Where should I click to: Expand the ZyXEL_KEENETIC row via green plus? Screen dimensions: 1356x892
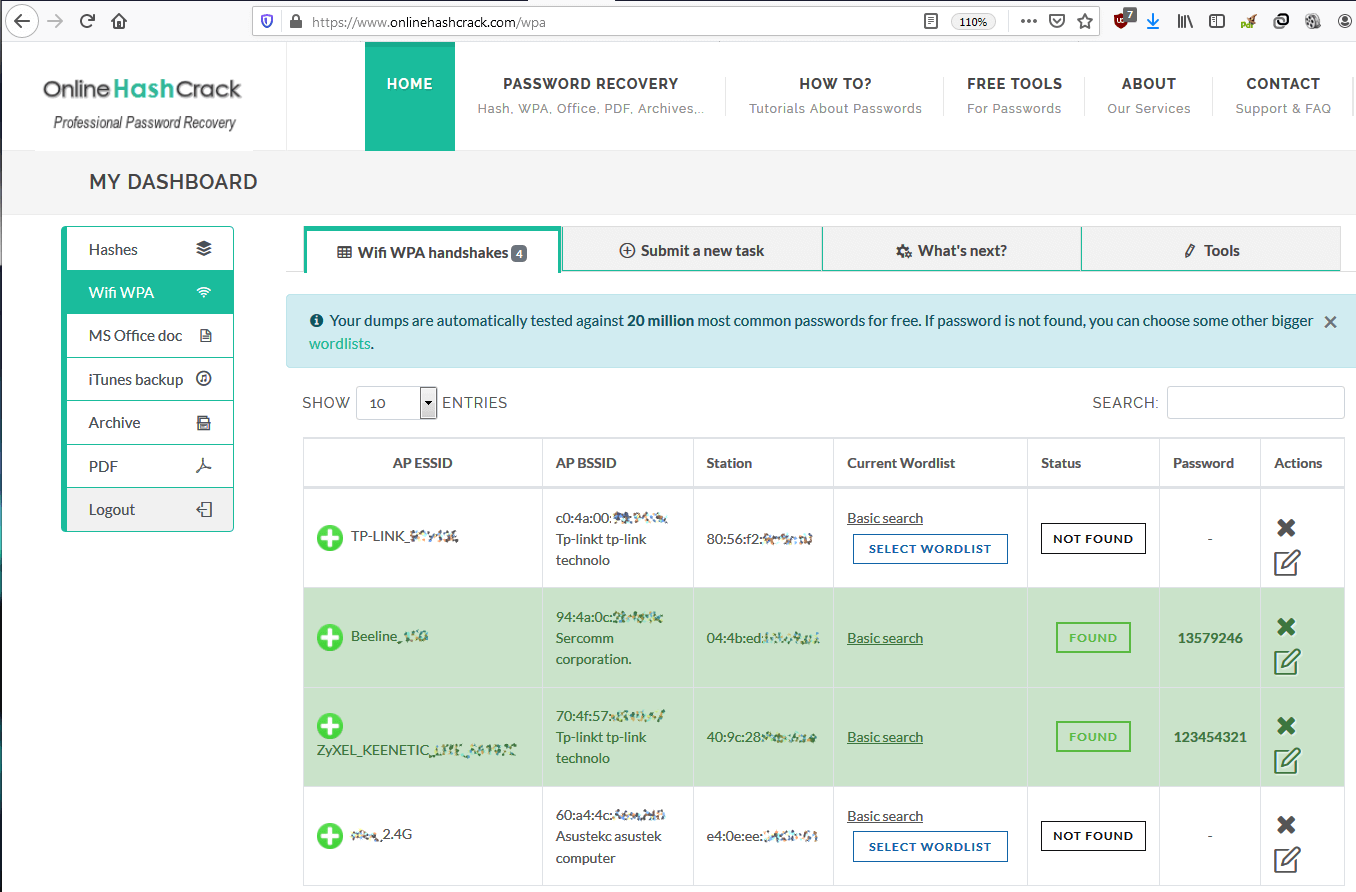[x=330, y=726]
